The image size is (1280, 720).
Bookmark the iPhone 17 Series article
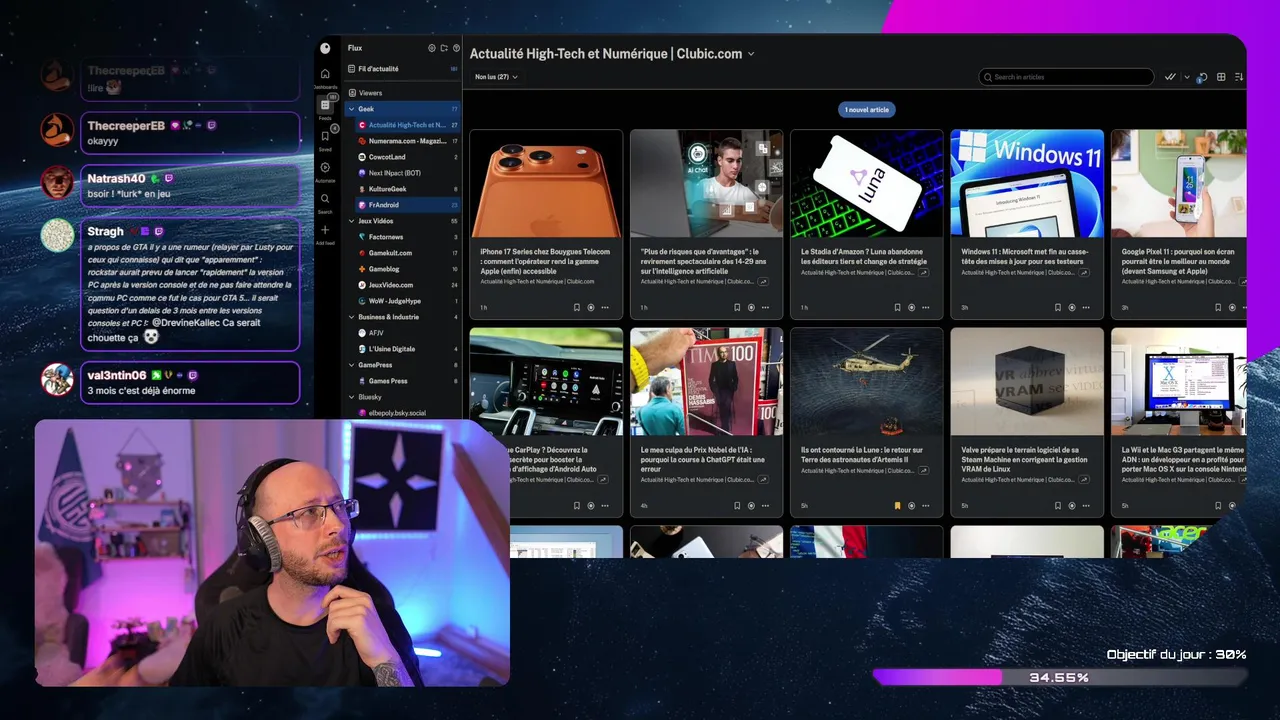(577, 308)
